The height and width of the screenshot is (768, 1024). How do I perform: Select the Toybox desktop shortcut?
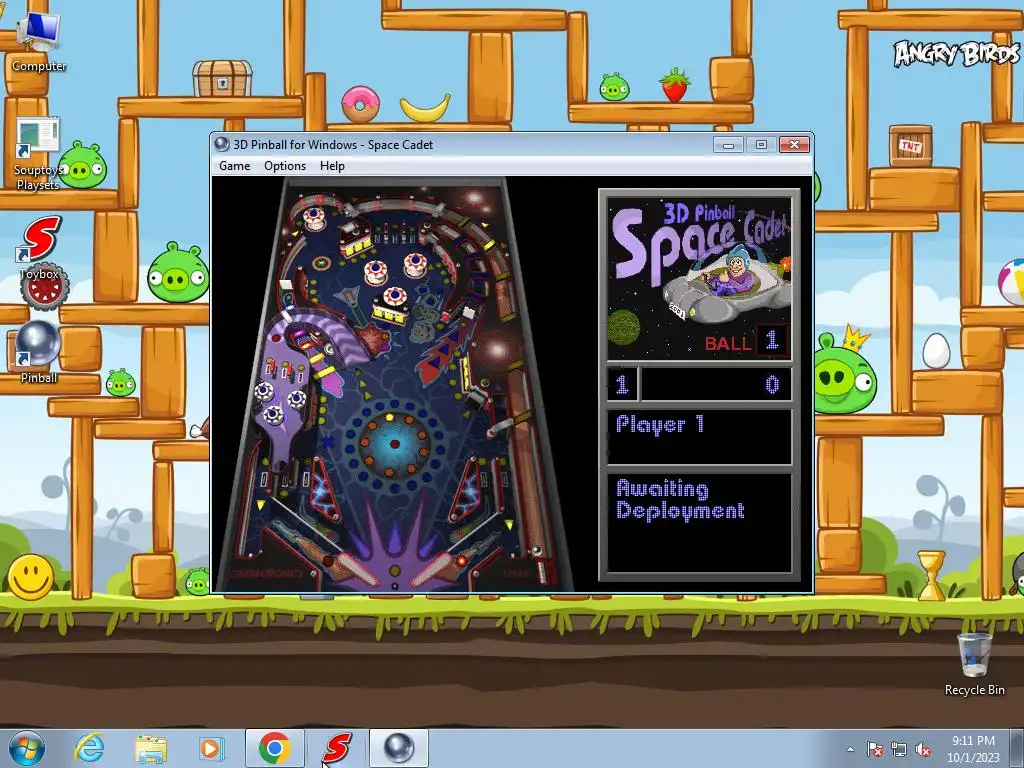(39, 248)
